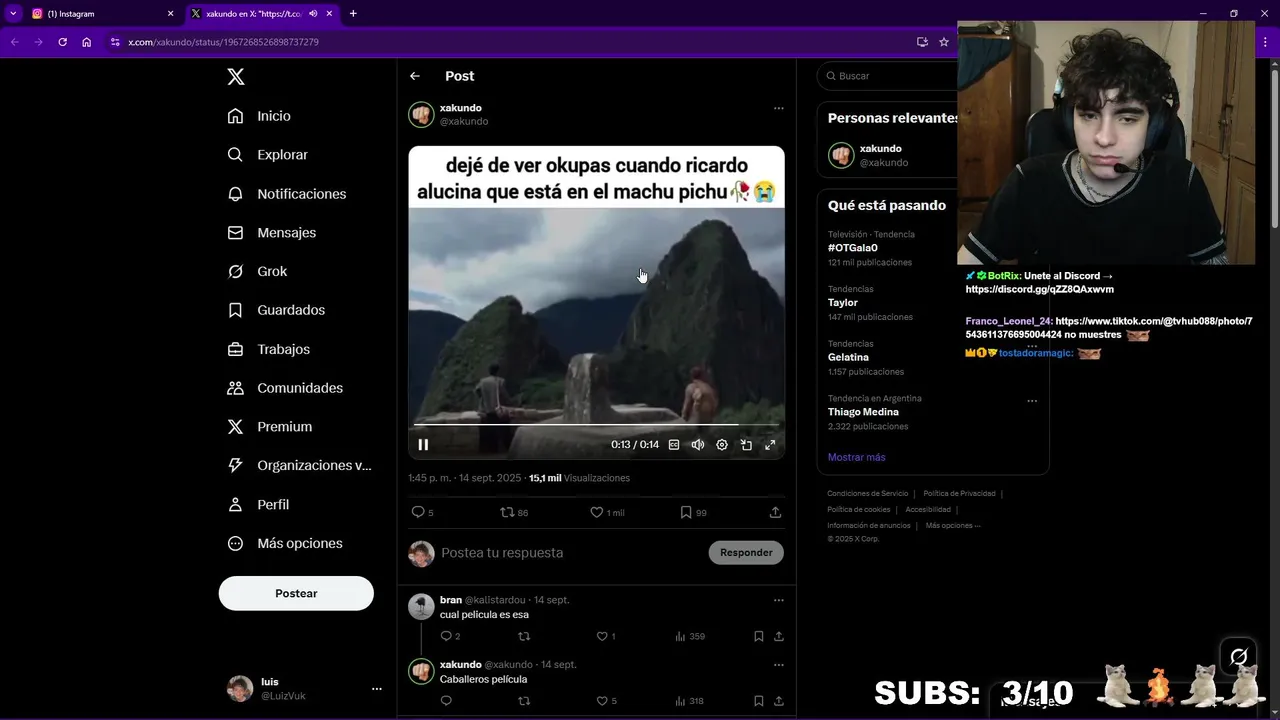Expand Más opciones footer link
Image resolution: width=1280 pixels, height=720 pixels.
[953, 525]
